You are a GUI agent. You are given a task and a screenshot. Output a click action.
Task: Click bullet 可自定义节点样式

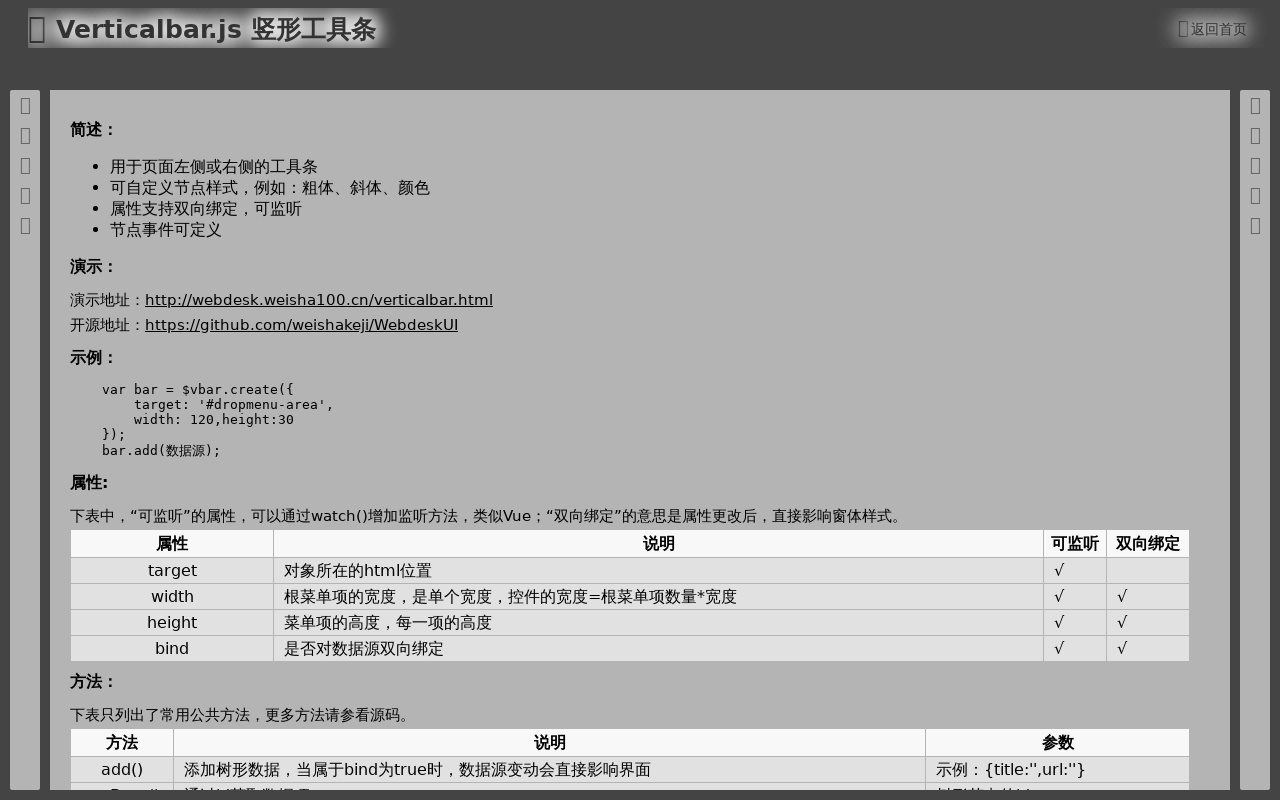[270, 188]
